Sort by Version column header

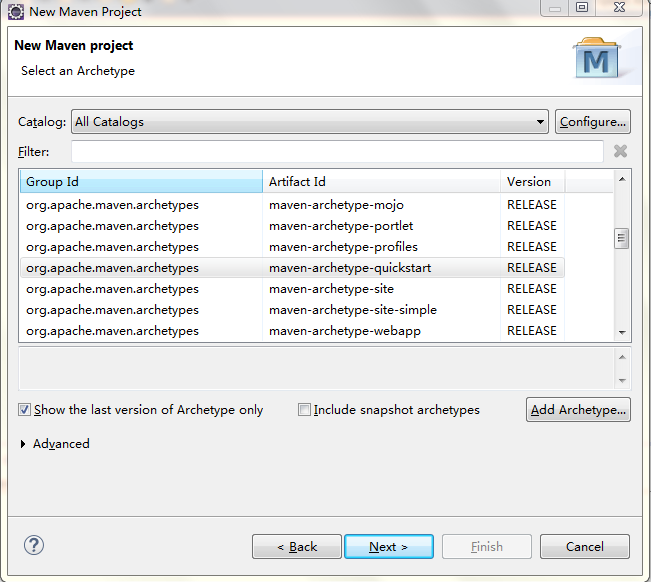coord(532,181)
